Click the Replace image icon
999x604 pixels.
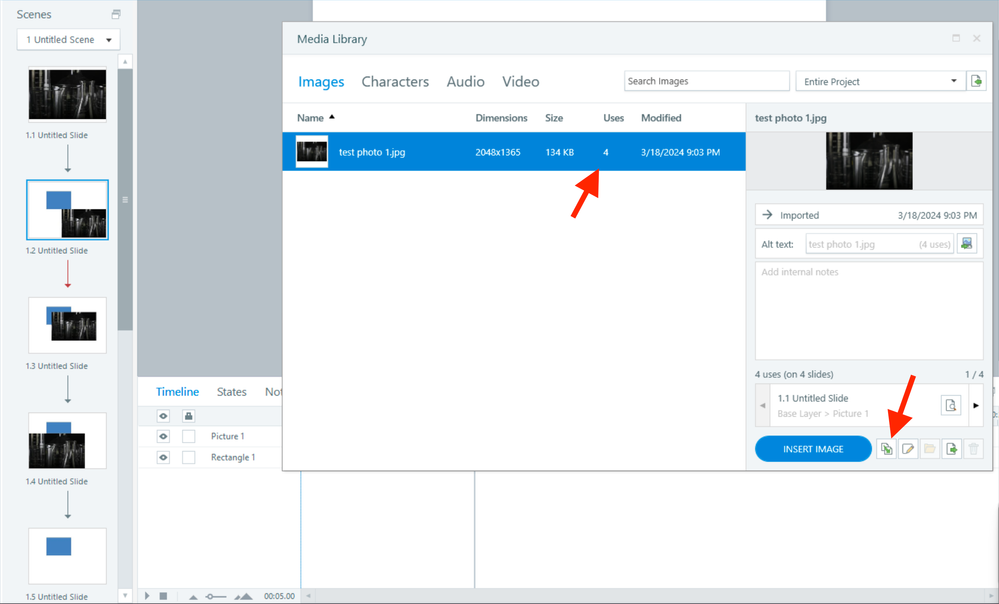886,449
